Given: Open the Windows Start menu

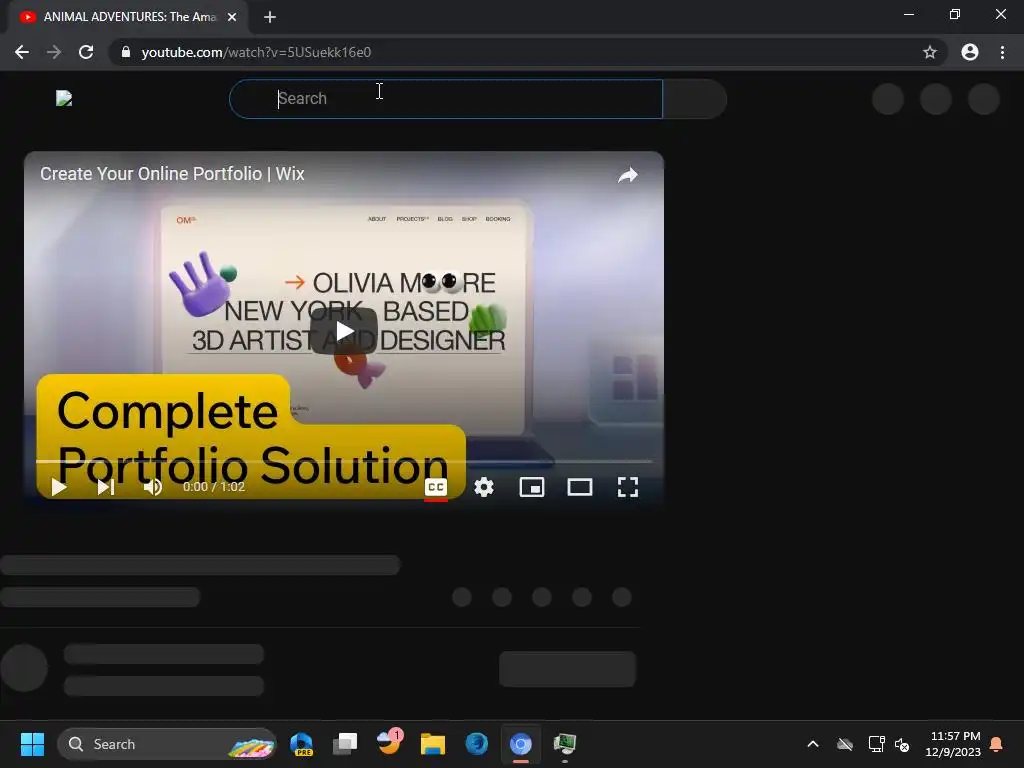Looking at the screenshot, I should coord(32,744).
